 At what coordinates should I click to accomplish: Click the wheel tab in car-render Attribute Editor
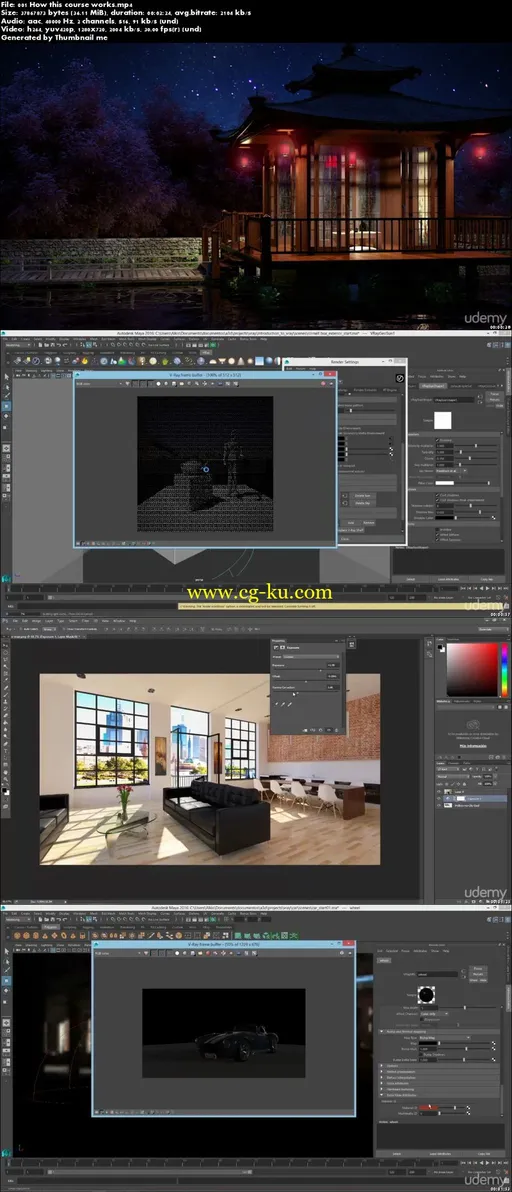coord(384,960)
